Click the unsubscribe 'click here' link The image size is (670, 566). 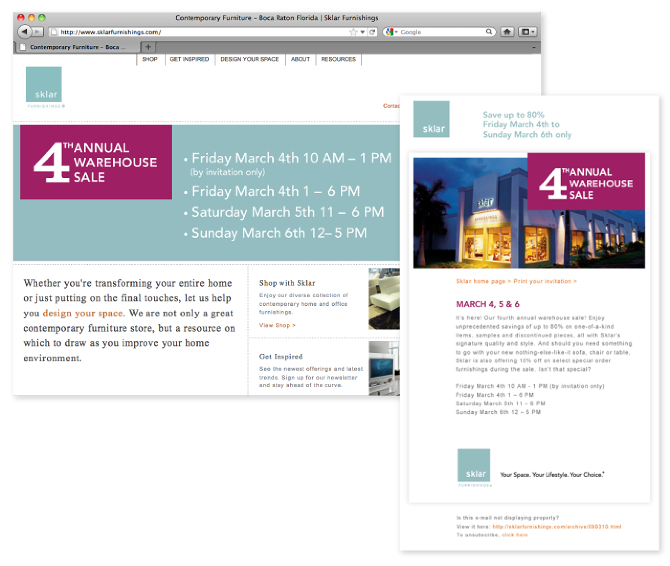pos(514,535)
